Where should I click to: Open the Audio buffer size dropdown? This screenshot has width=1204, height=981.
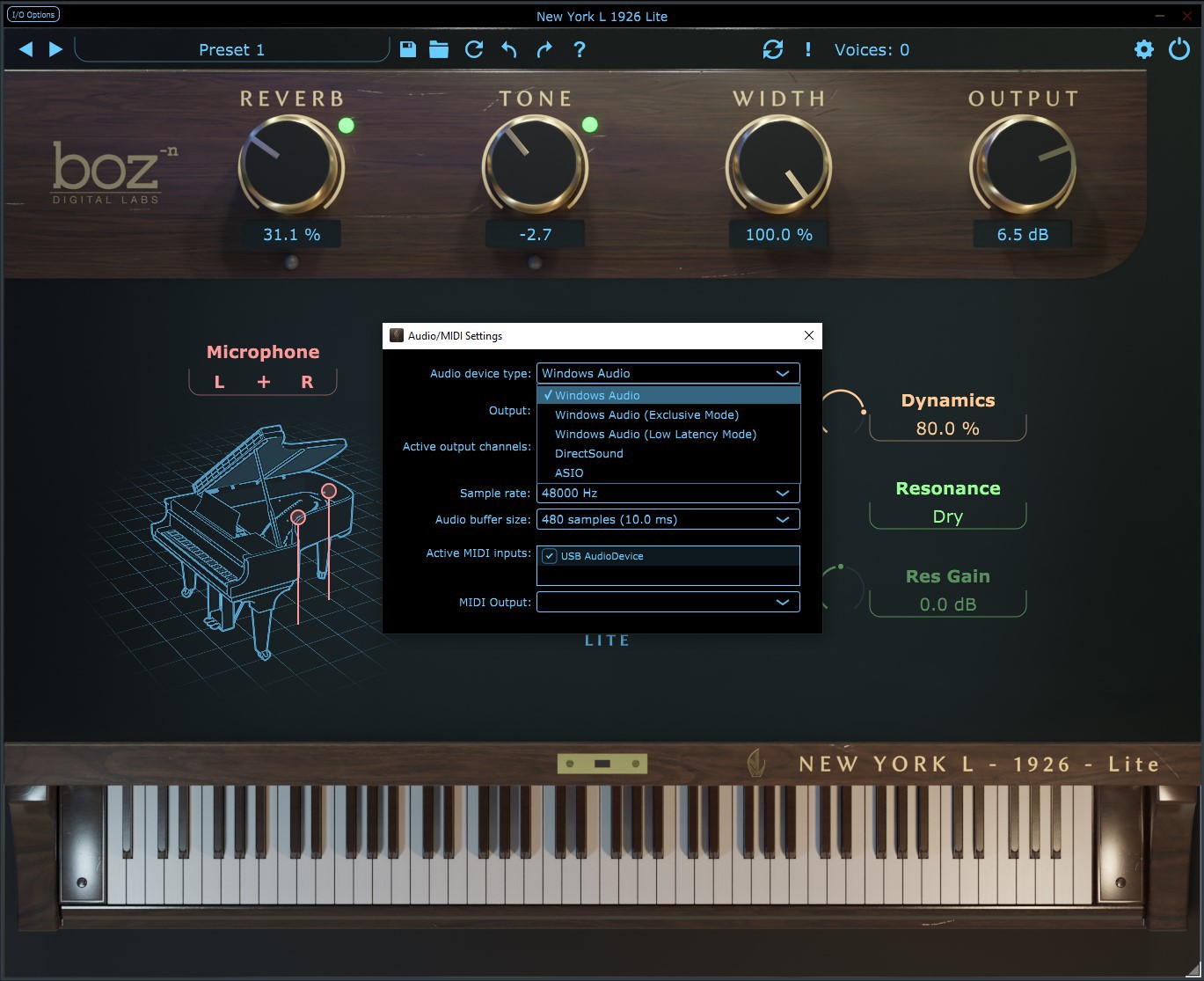coord(668,519)
